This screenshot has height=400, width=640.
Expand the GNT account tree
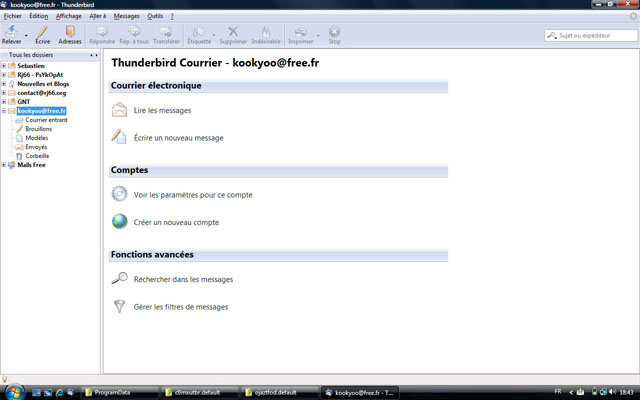[4, 102]
